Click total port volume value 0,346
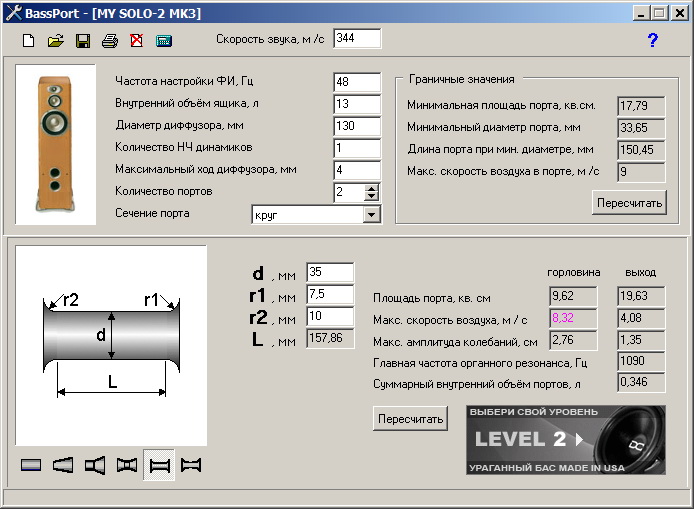694x509 pixels. pos(641,382)
